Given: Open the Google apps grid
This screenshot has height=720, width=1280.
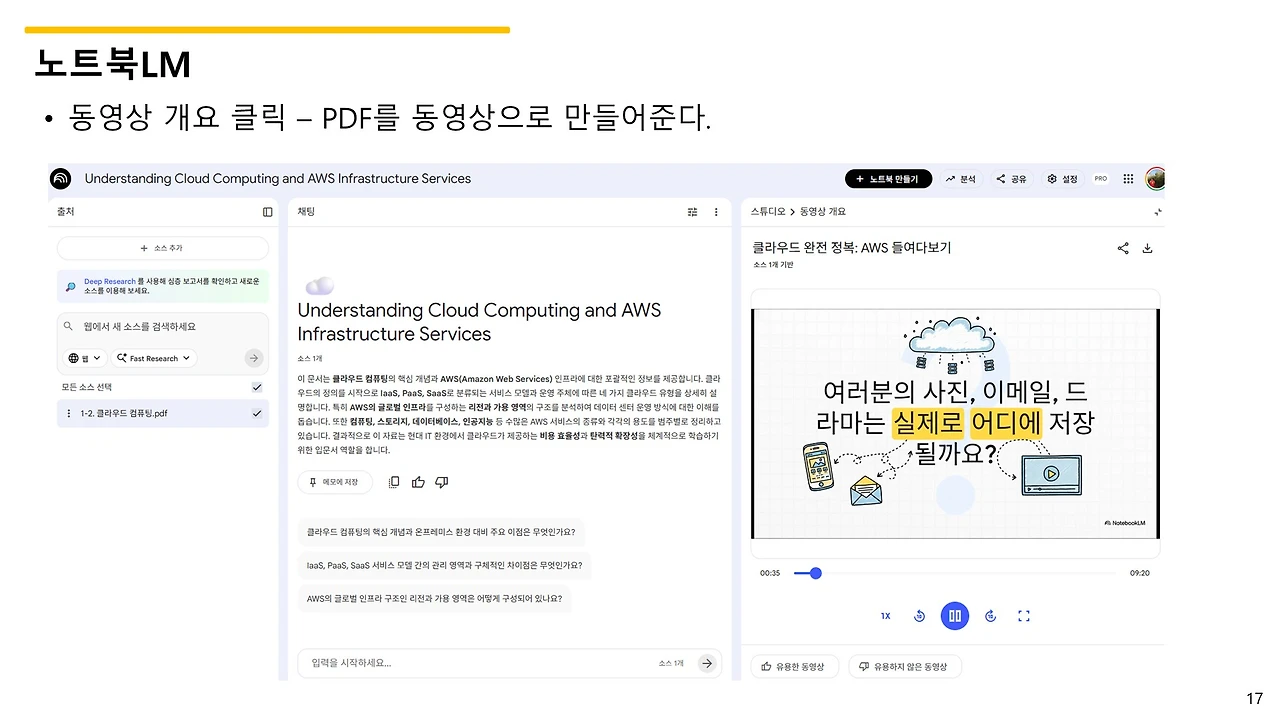Looking at the screenshot, I should [1128, 179].
